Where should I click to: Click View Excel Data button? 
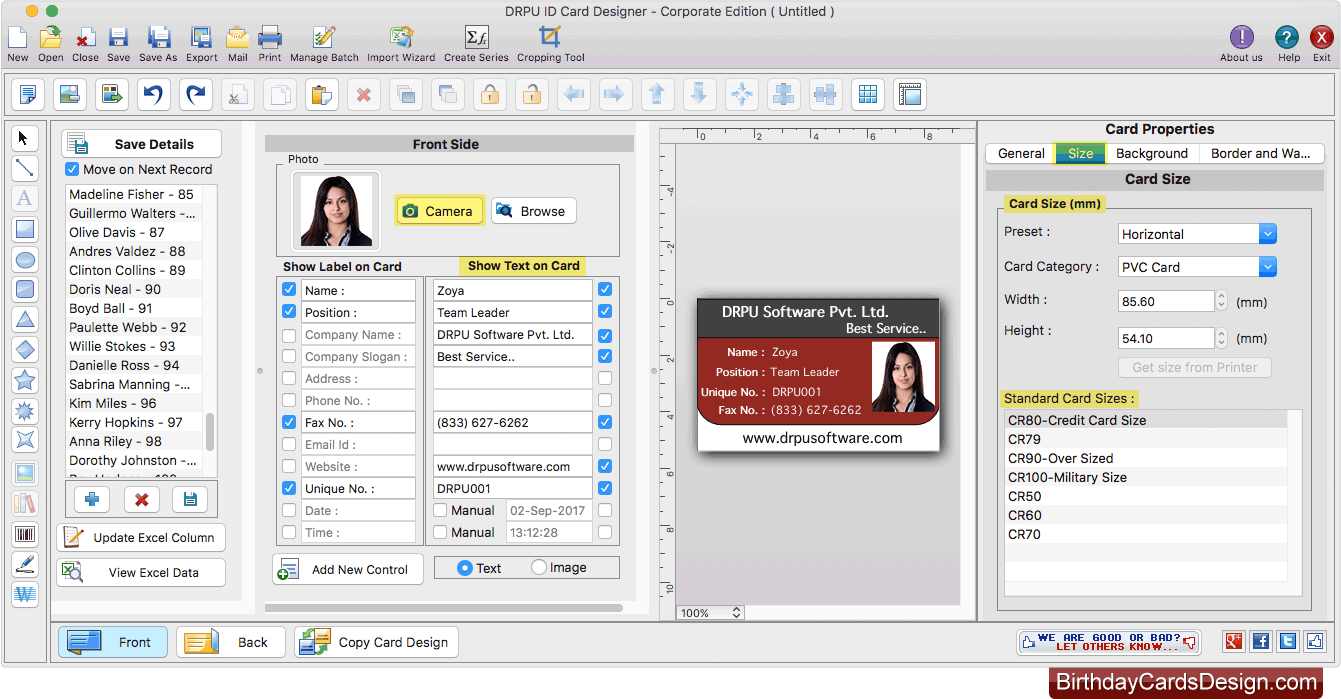(x=141, y=572)
